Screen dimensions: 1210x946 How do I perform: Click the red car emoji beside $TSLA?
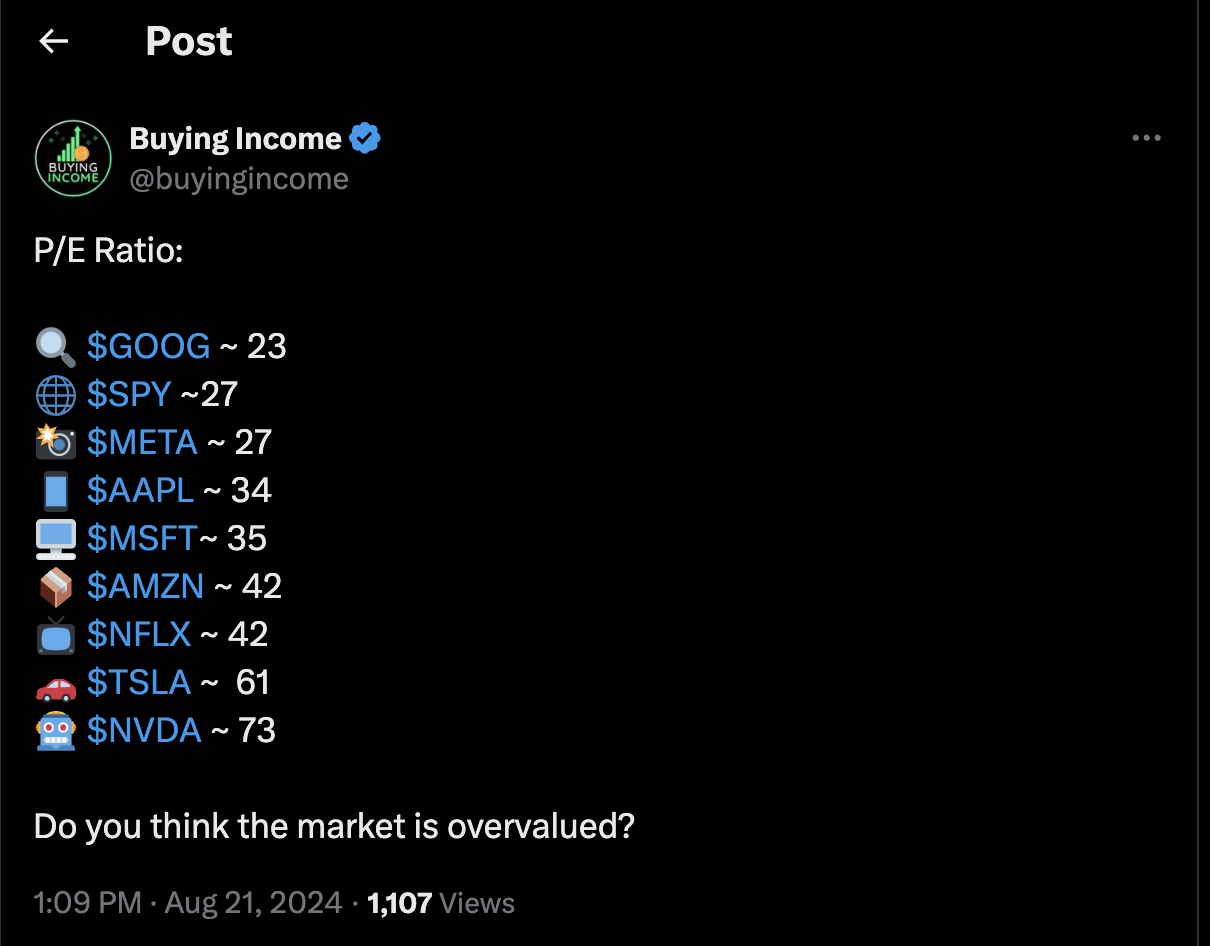[x=55, y=684]
